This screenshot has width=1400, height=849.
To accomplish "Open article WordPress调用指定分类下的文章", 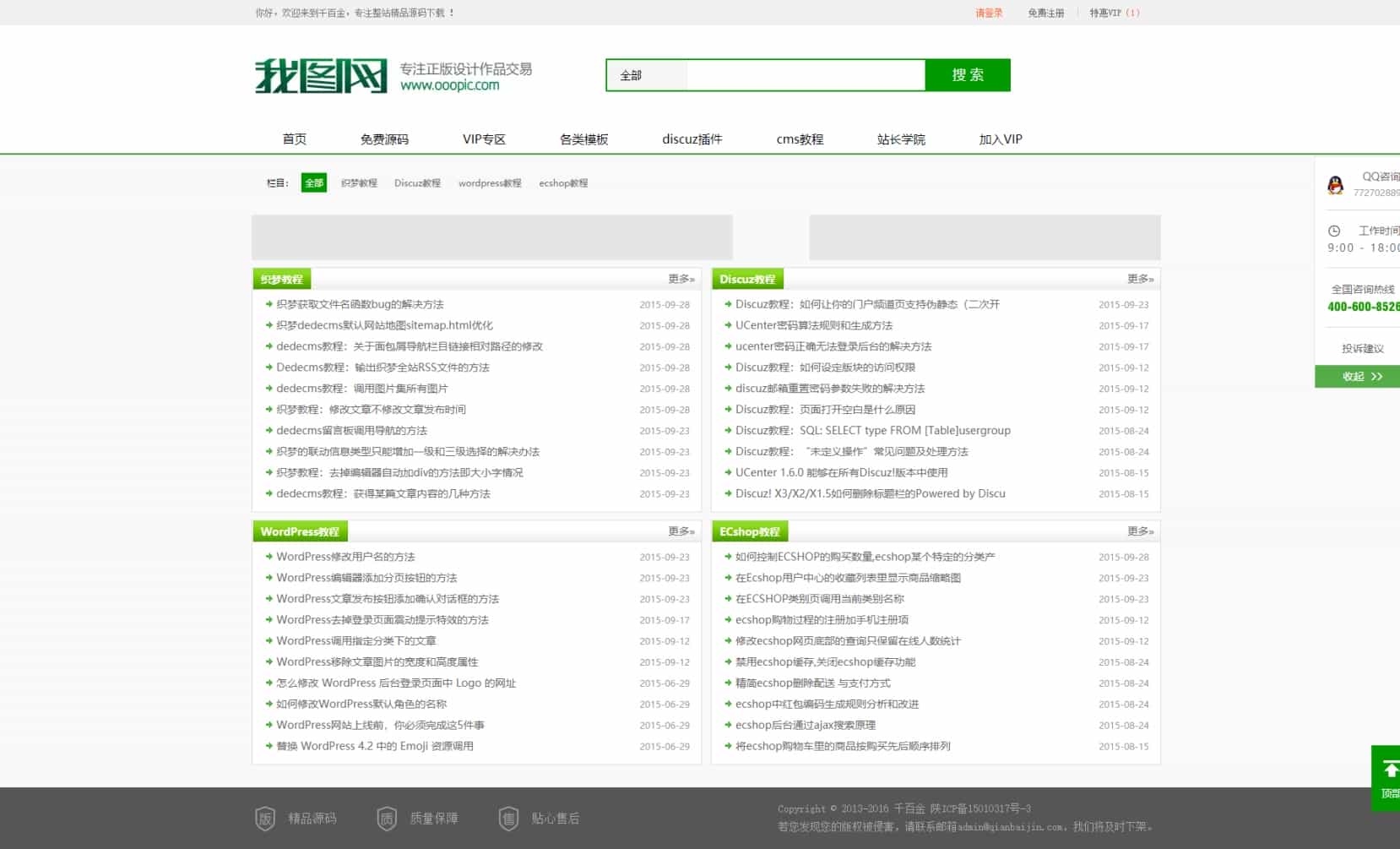I will (x=356, y=641).
